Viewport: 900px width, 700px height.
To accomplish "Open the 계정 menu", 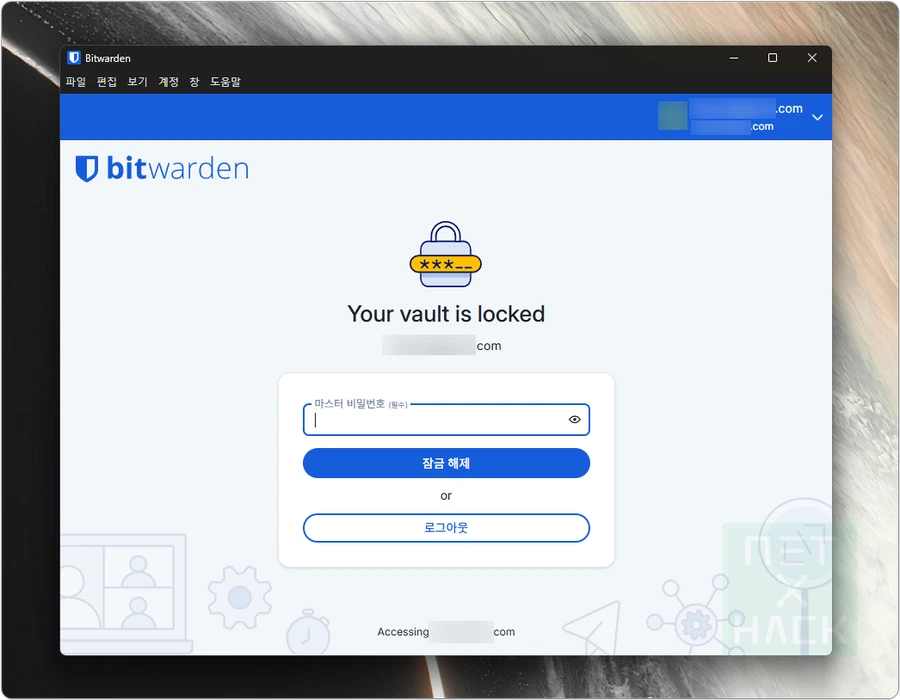I will click(x=168, y=81).
